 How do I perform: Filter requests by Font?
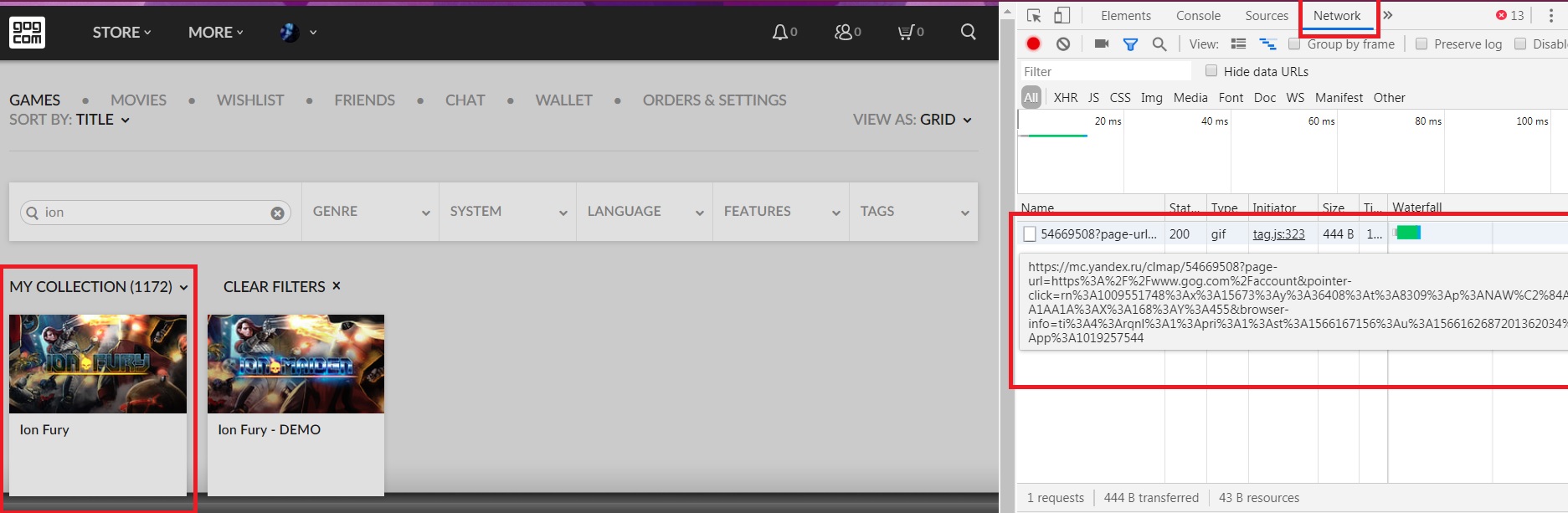click(x=1231, y=98)
